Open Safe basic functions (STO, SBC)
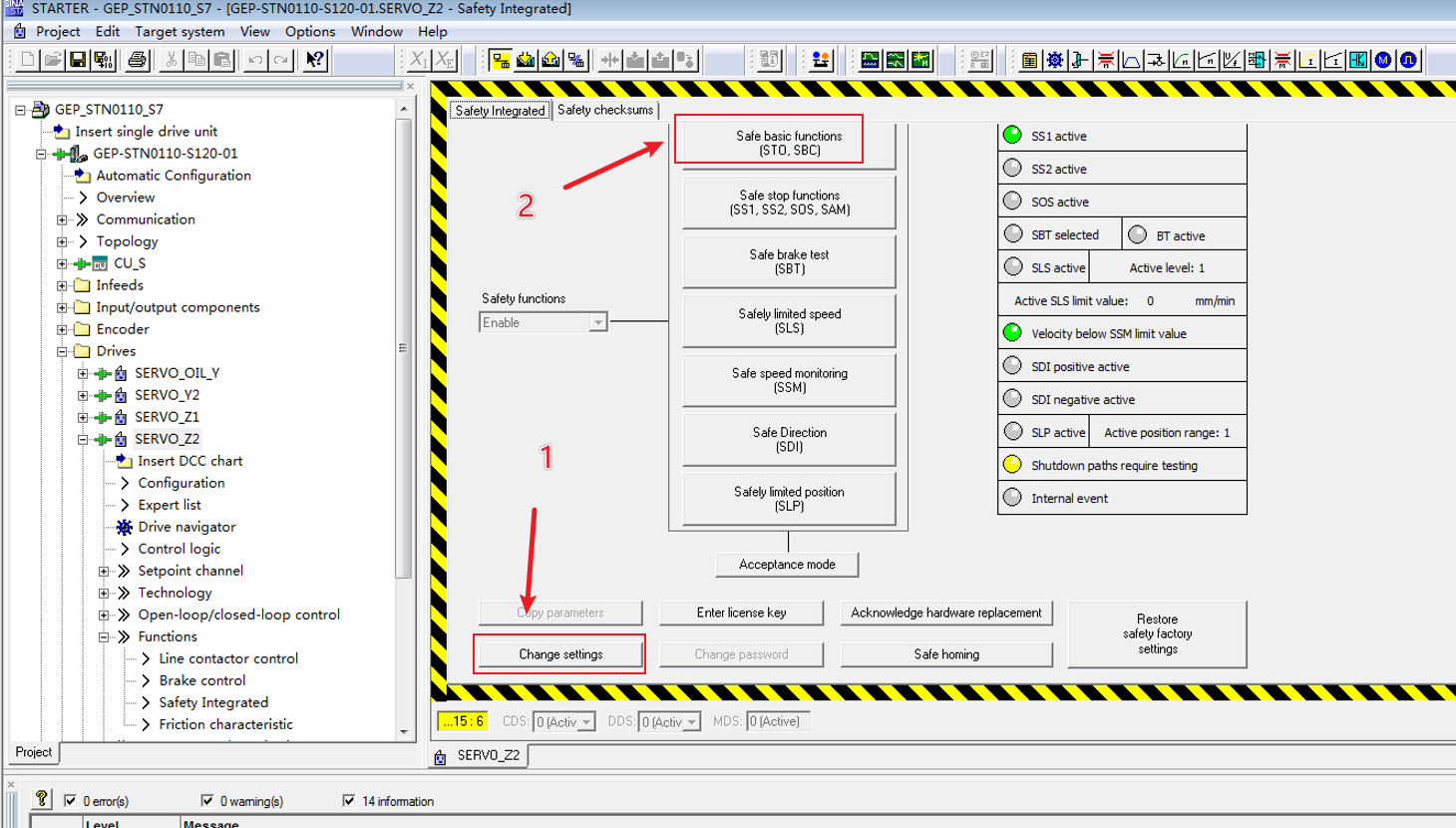 click(x=788, y=143)
